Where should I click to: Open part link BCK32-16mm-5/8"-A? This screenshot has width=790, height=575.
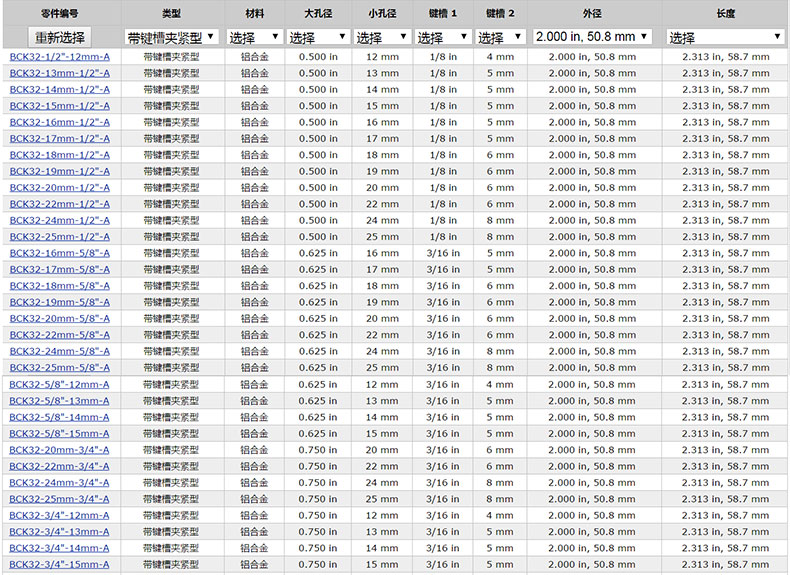pos(60,253)
